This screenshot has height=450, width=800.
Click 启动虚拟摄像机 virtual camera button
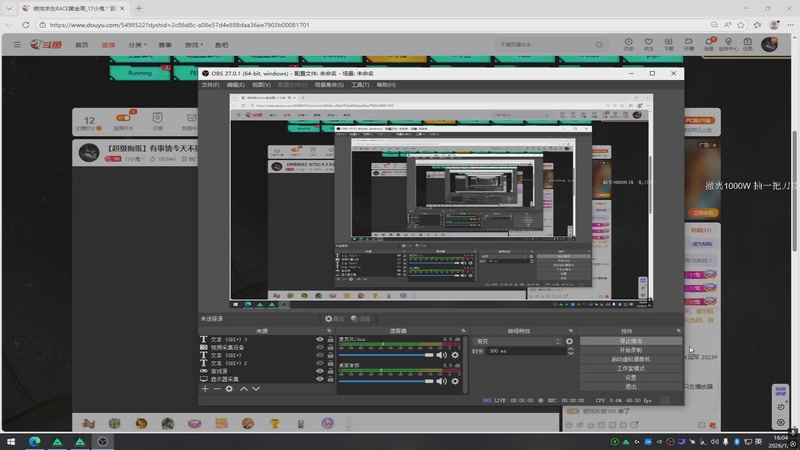(631, 359)
